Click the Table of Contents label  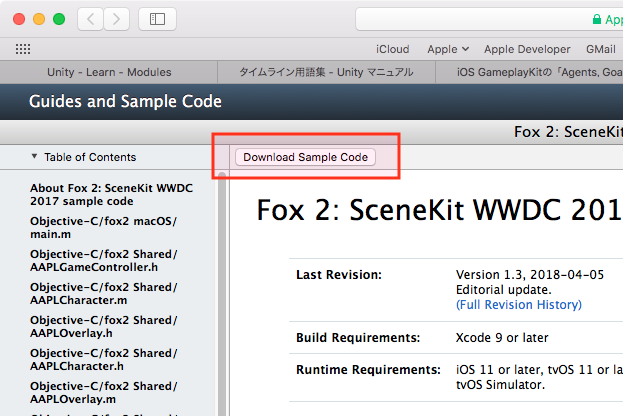click(x=90, y=157)
